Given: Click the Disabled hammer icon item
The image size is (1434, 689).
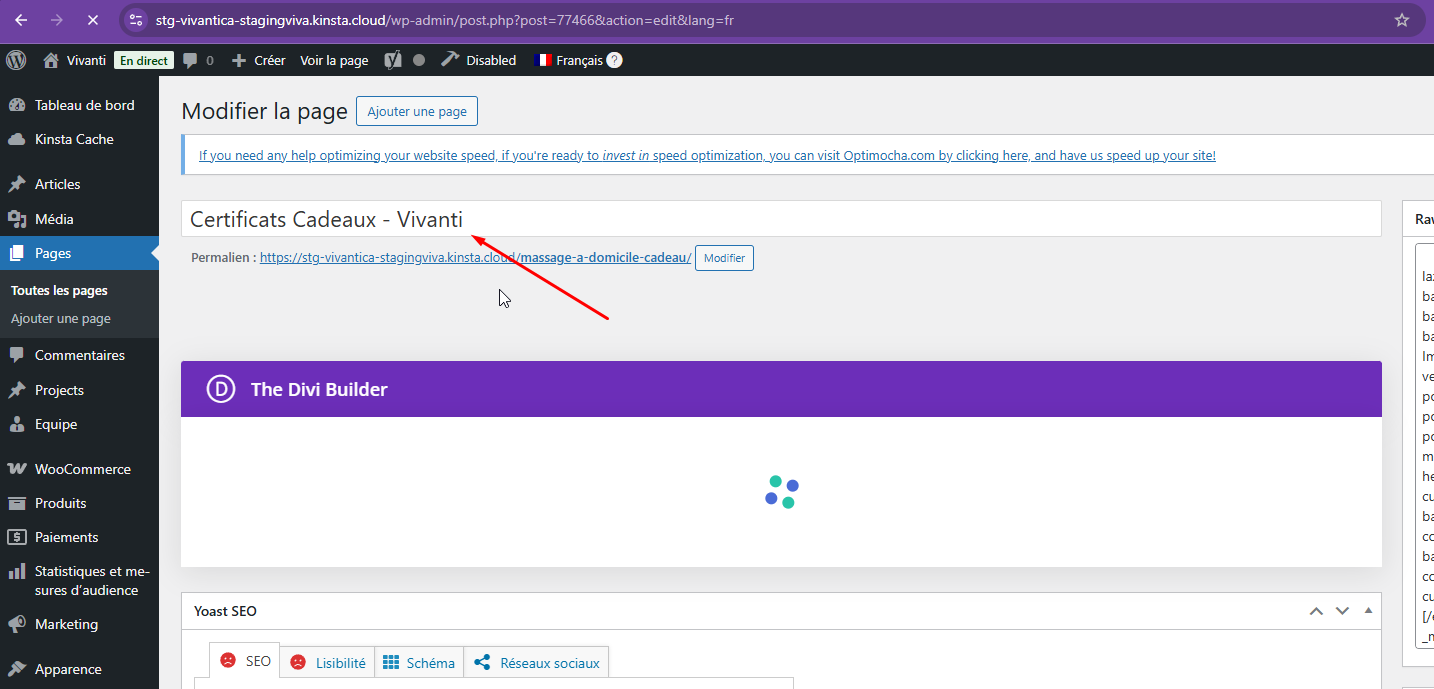Looking at the screenshot, I should pyautogui.click(x=479, y=60).
